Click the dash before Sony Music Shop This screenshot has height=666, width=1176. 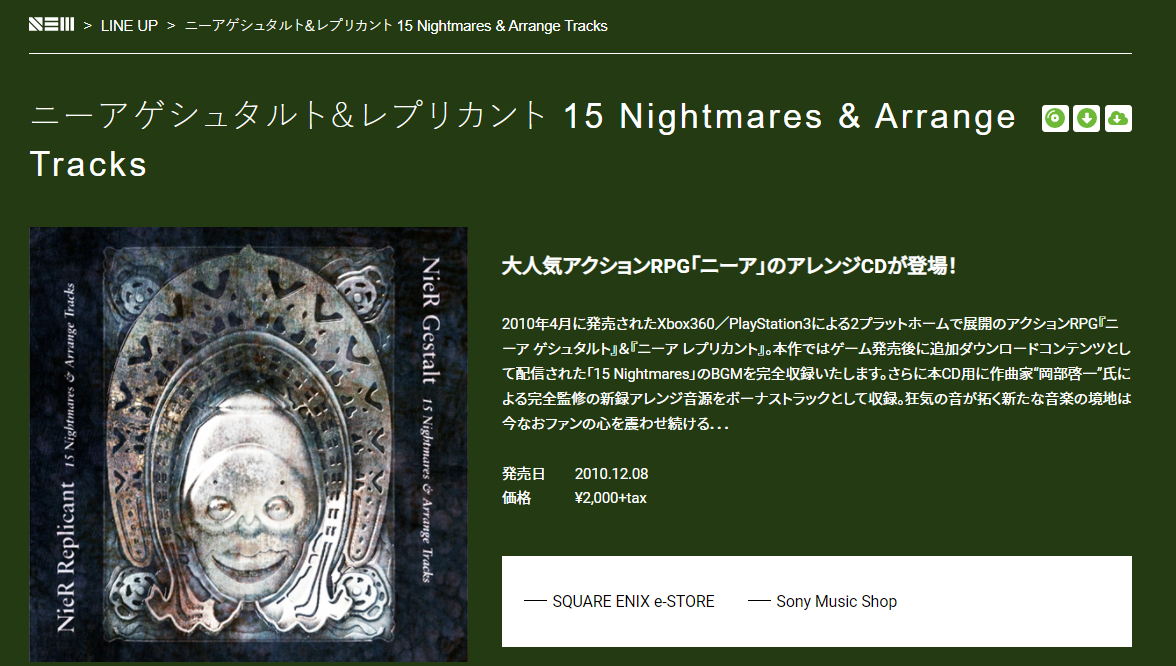click(759, 601)
